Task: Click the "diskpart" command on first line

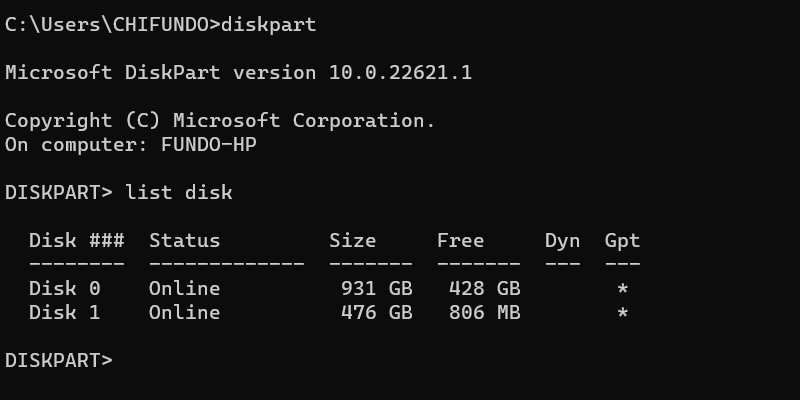Action: 268,24
